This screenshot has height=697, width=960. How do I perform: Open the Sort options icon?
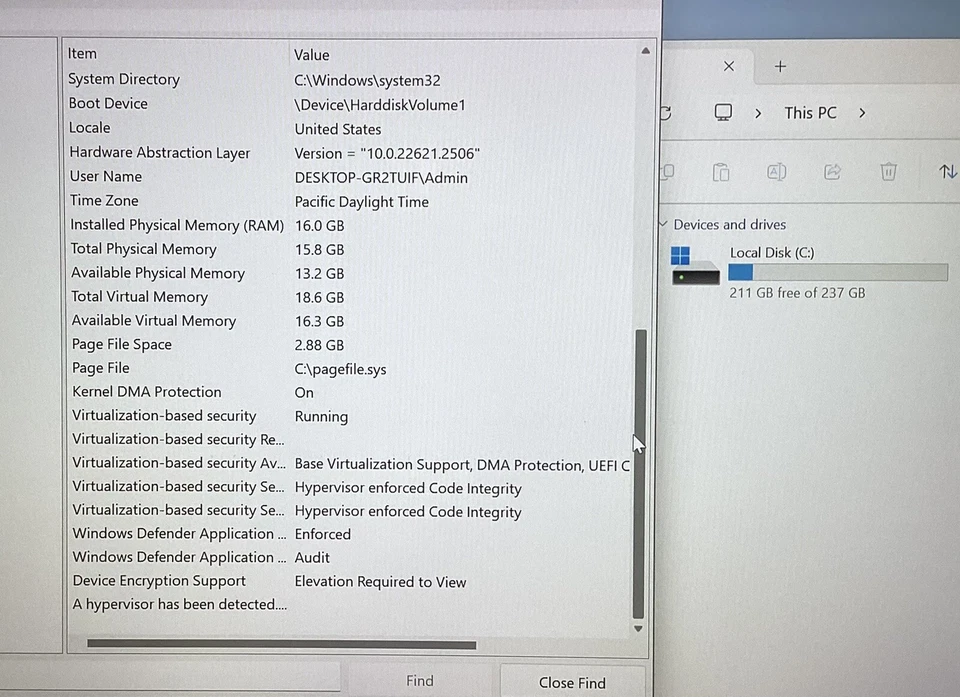coord(947,172)
